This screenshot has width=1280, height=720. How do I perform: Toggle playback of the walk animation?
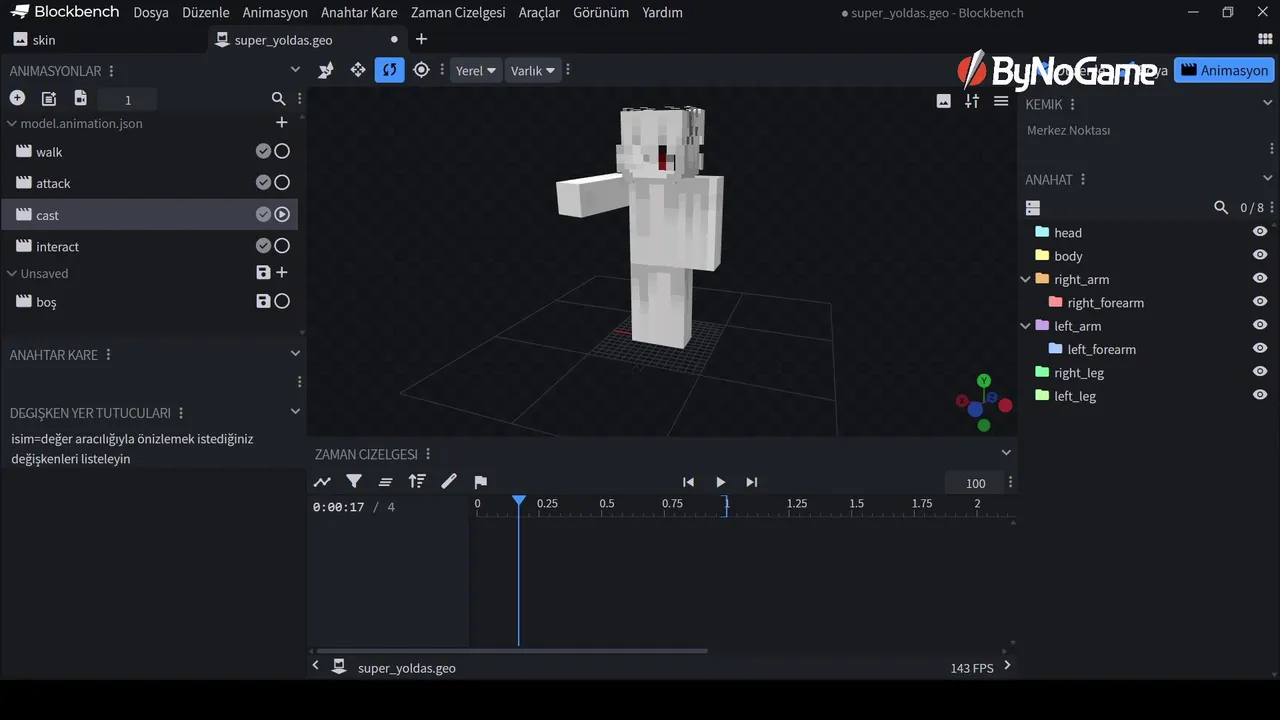point(282,152)
